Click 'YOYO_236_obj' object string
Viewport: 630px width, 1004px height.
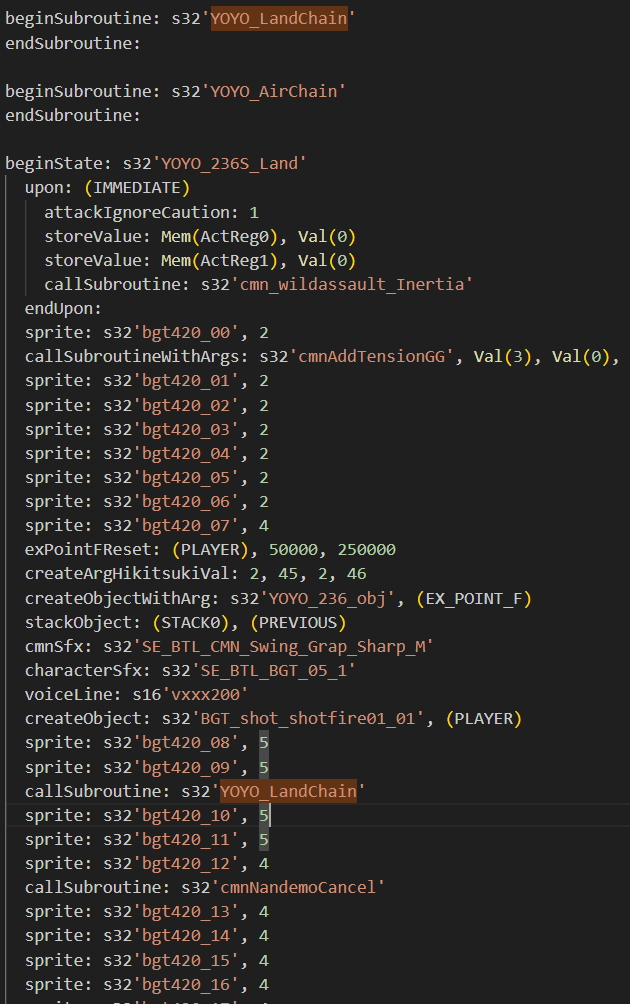(x=327, y=599)
